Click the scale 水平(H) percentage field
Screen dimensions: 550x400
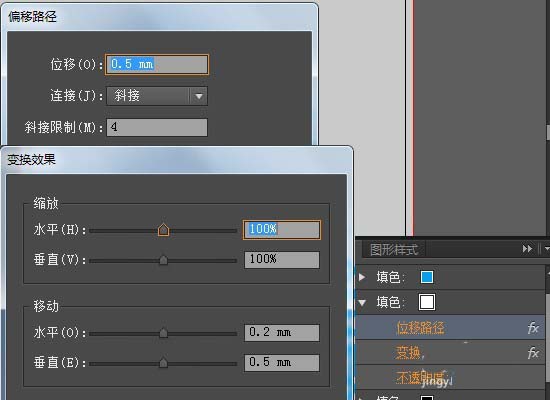pos(282,230)
